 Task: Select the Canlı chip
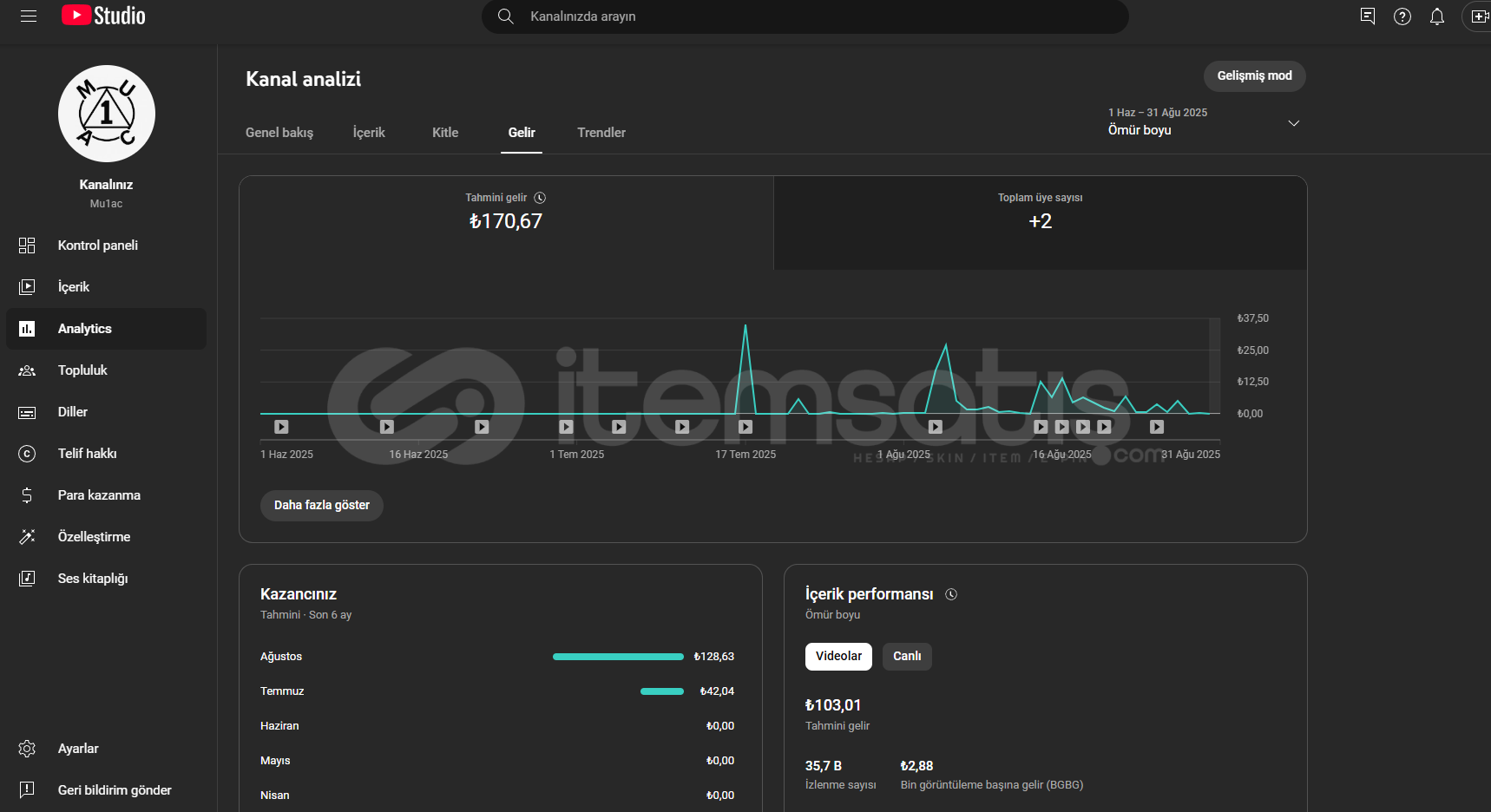(907, 657)
